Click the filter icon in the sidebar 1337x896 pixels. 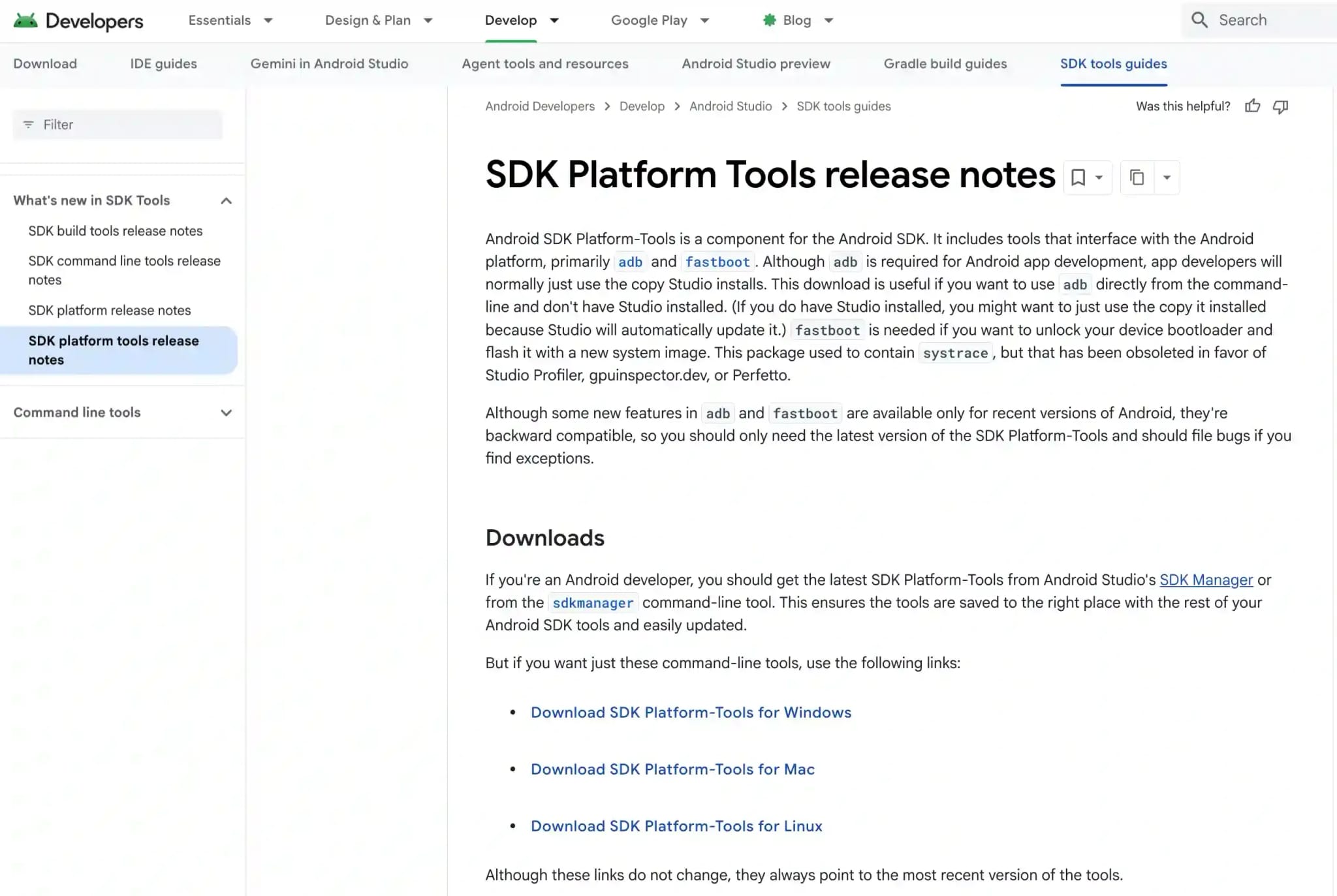(28, 125)
